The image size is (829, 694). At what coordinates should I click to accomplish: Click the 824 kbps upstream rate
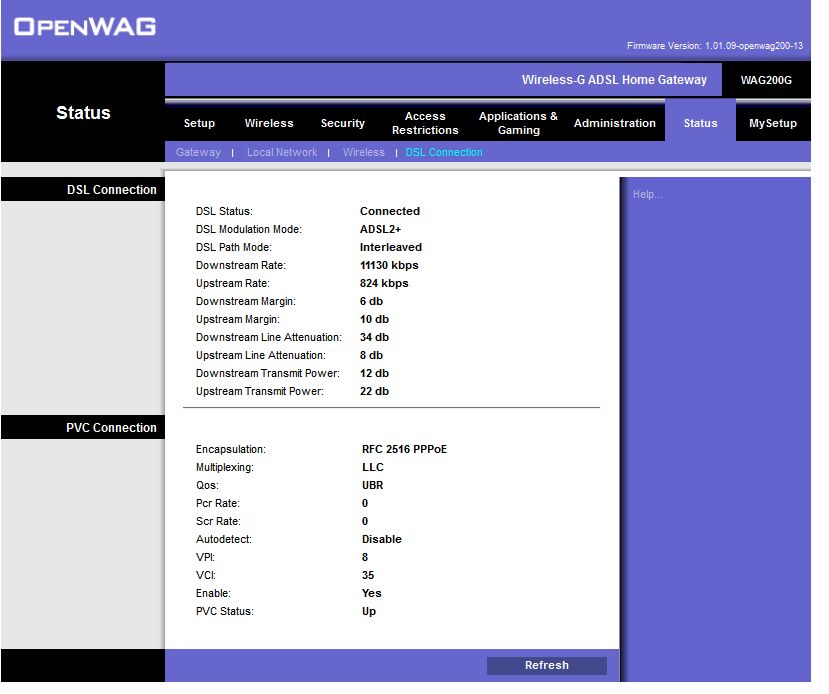click(x=384, y=283)
